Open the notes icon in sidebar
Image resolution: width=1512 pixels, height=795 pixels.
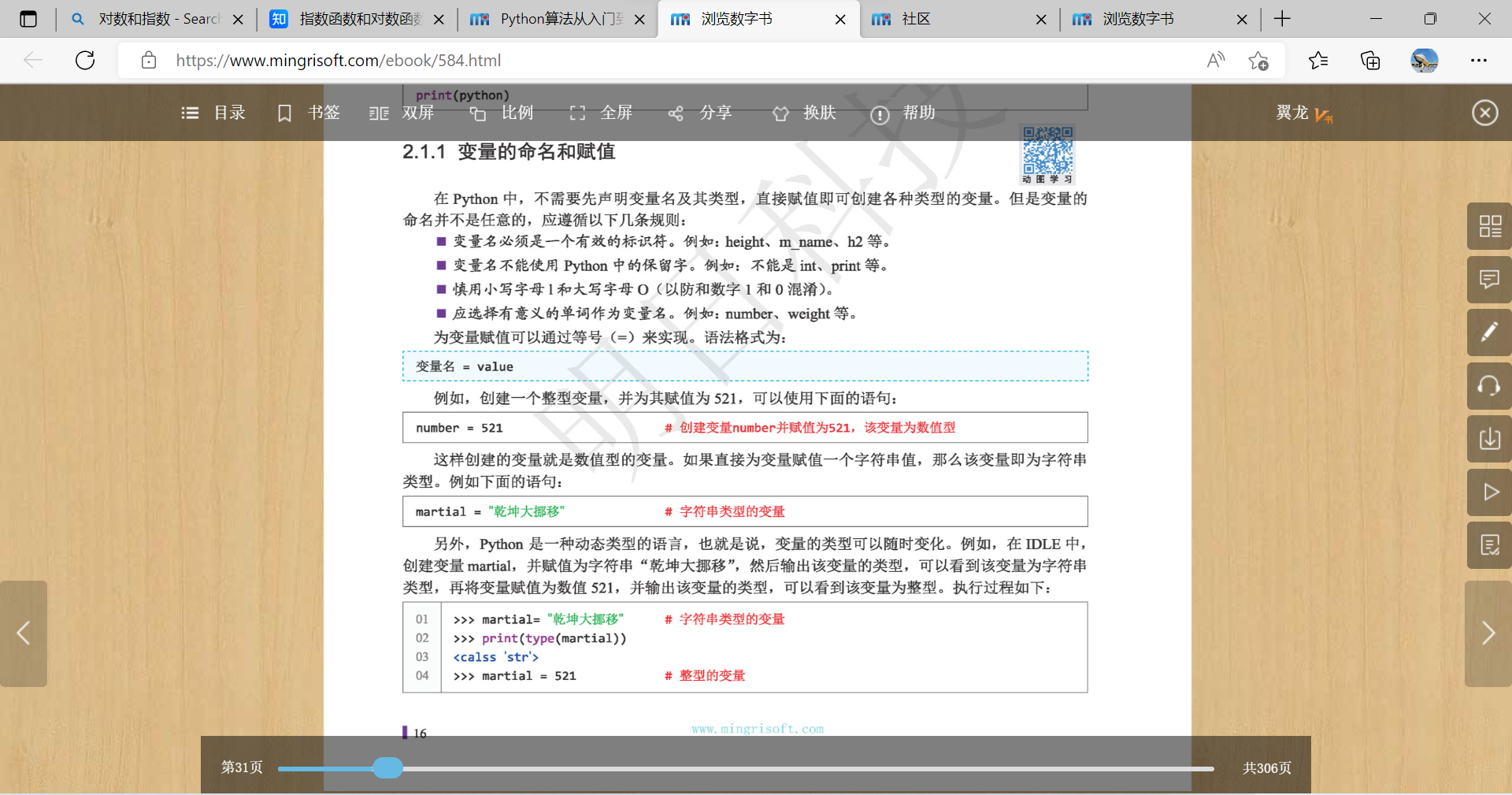point(1489,545)
